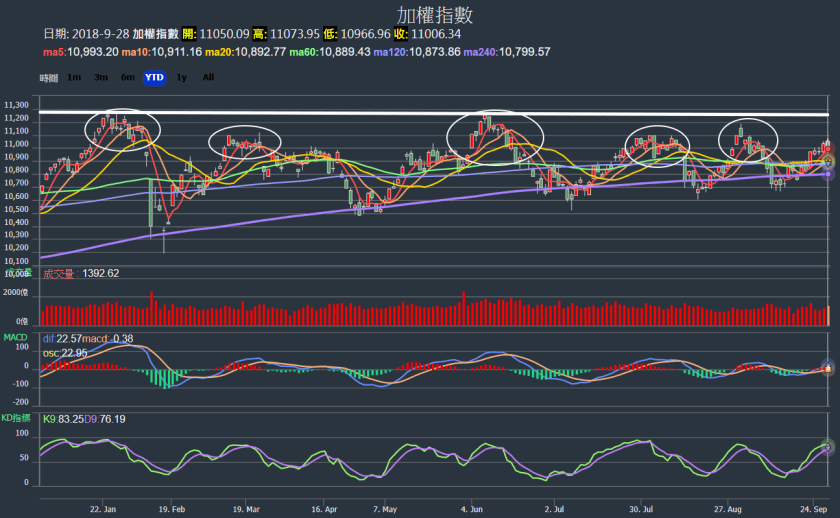Screen dimensions: 840x518
Task: Show All historical data range
Action: point(208,77)
